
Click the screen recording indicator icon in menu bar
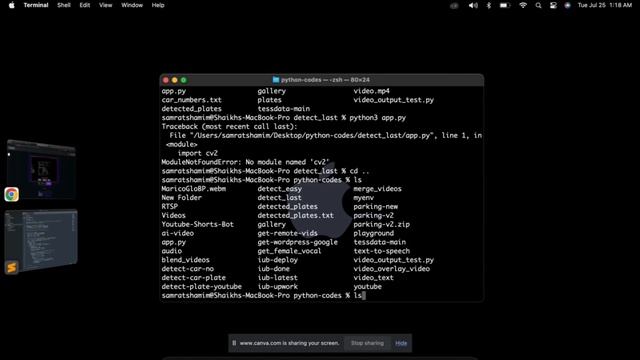454,5
